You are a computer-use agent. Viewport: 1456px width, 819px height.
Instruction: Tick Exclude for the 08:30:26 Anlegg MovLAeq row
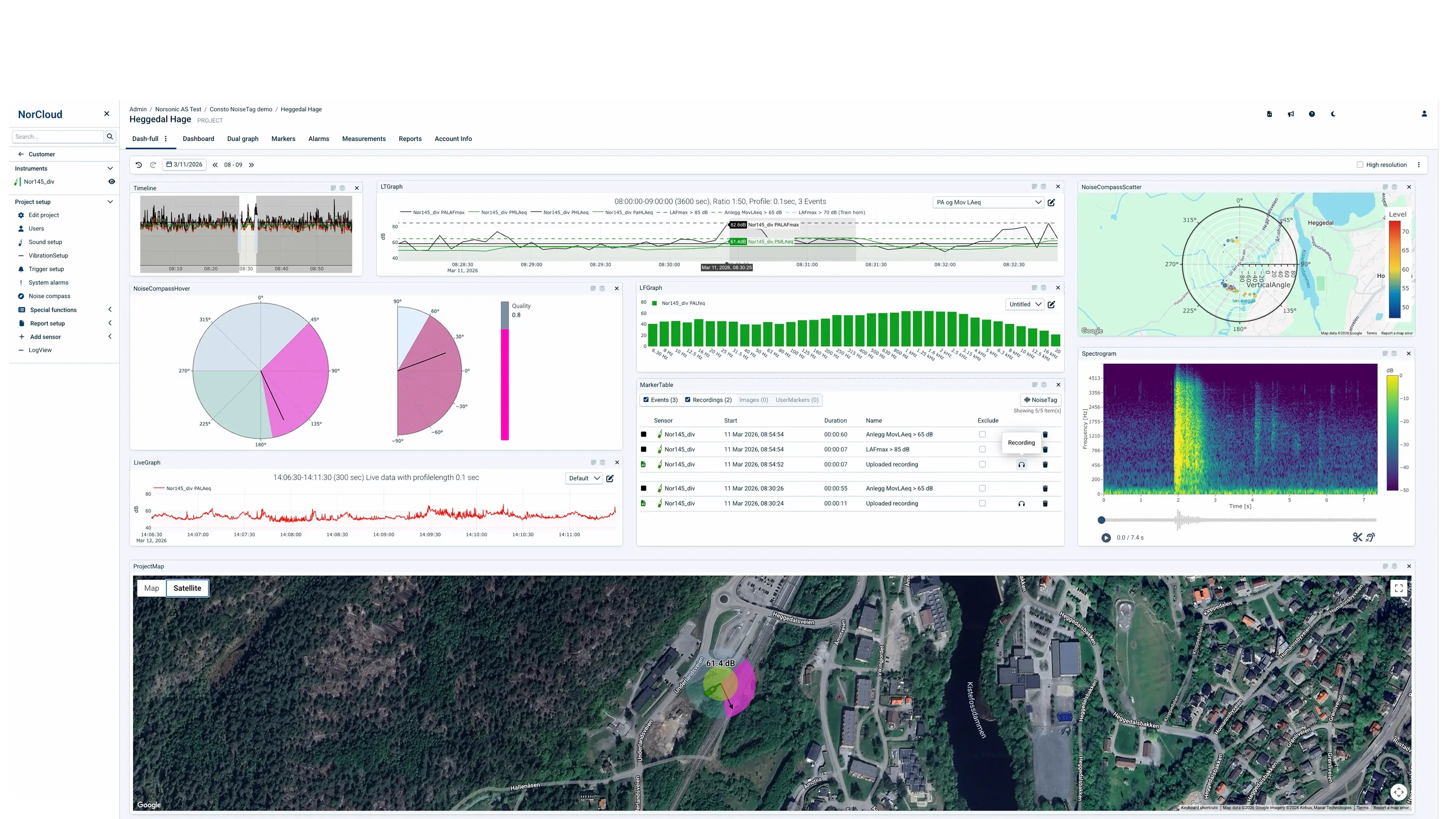pos(982,488)
